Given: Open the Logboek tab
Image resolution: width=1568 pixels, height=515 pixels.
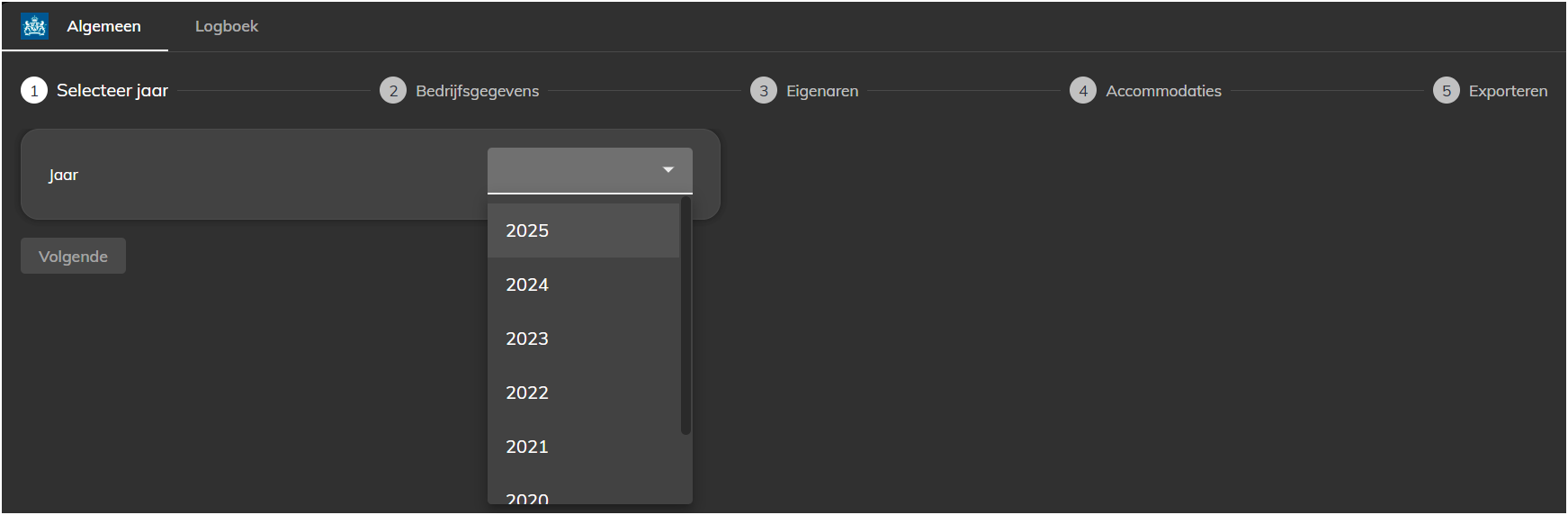Looking at the screenshot, I should pos(227,26).
